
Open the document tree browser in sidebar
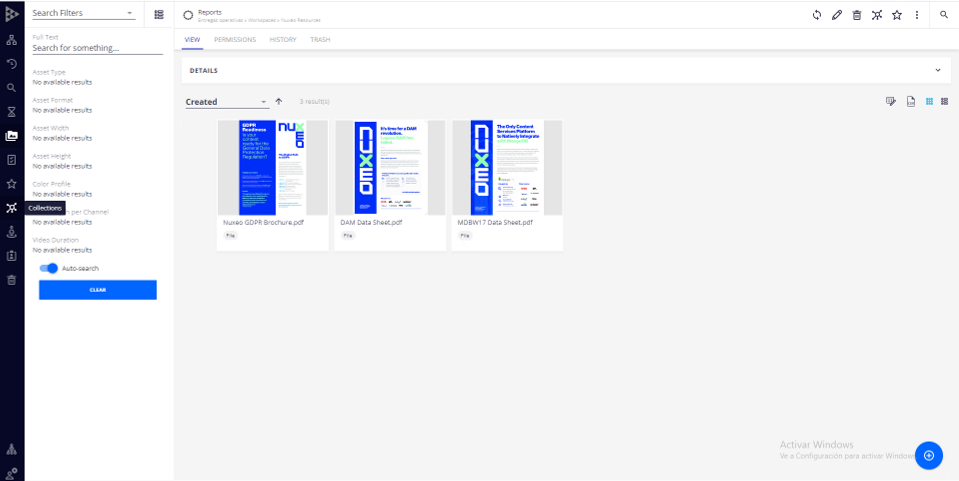click(x=11, y=40)
